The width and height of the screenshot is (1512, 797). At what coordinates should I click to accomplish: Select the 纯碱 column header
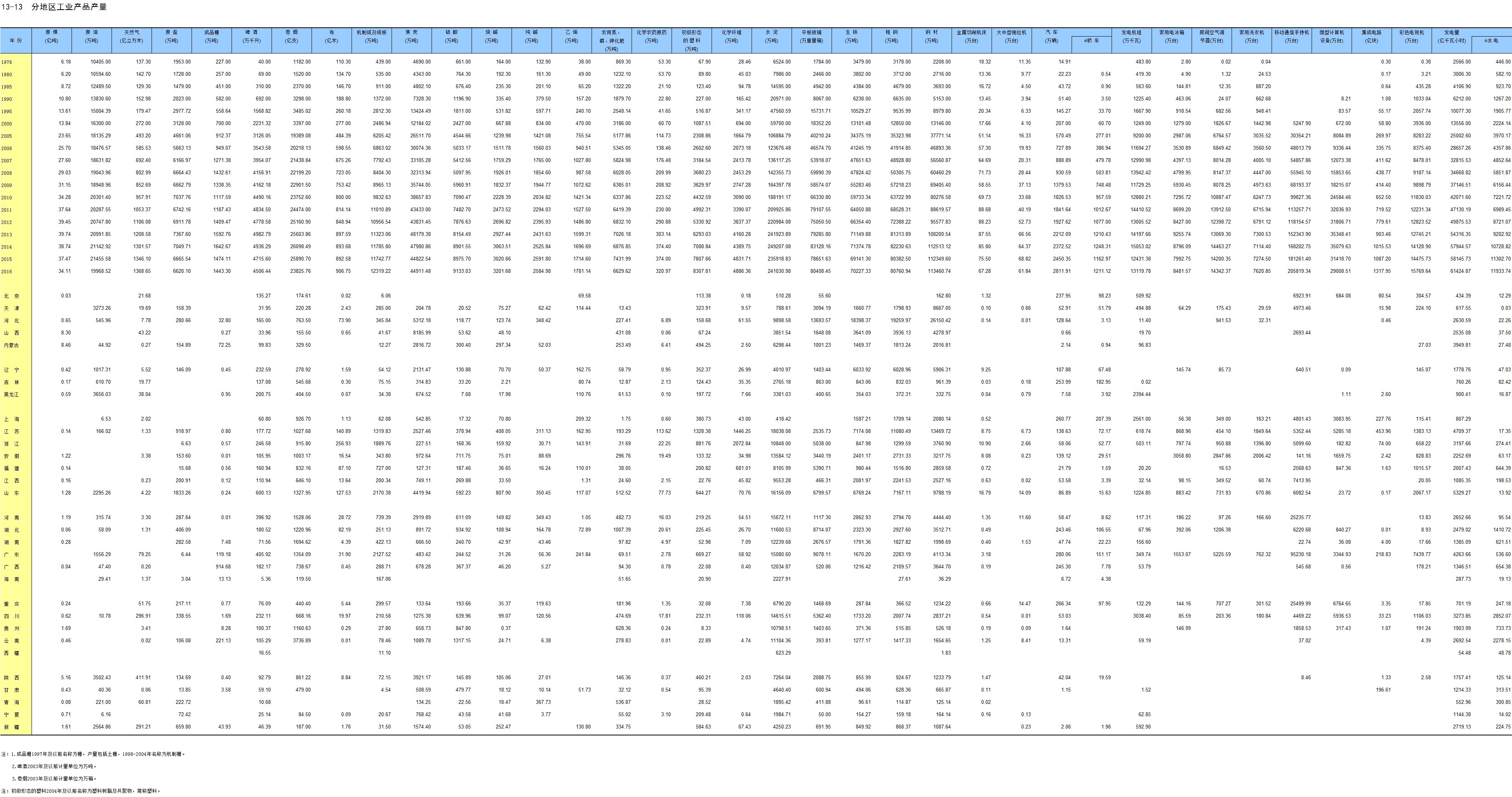click(531, 40)
